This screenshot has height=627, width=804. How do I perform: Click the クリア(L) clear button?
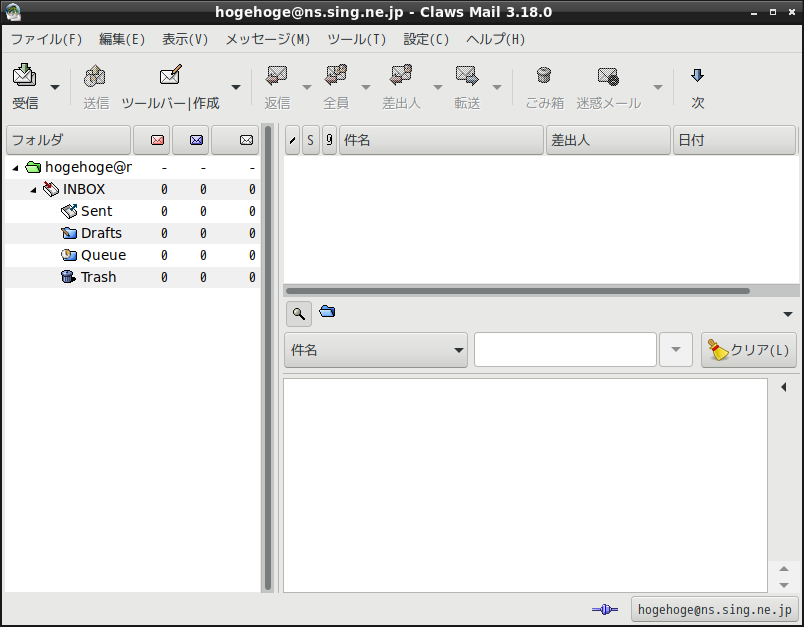(749, 350)
